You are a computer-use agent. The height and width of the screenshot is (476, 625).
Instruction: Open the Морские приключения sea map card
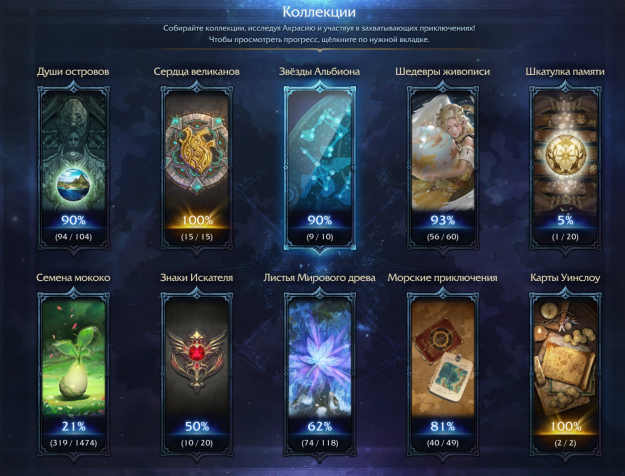tap(442, 374)
